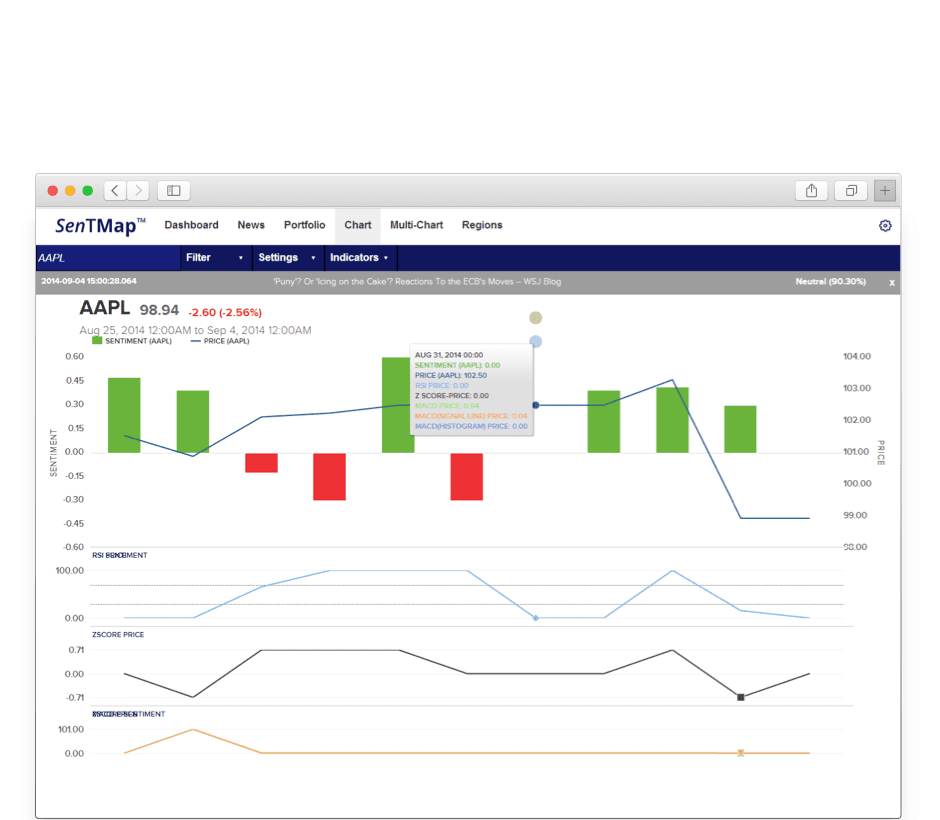Expand the Indicators dropdown
The image size is (940, 820).
point(360,258)
